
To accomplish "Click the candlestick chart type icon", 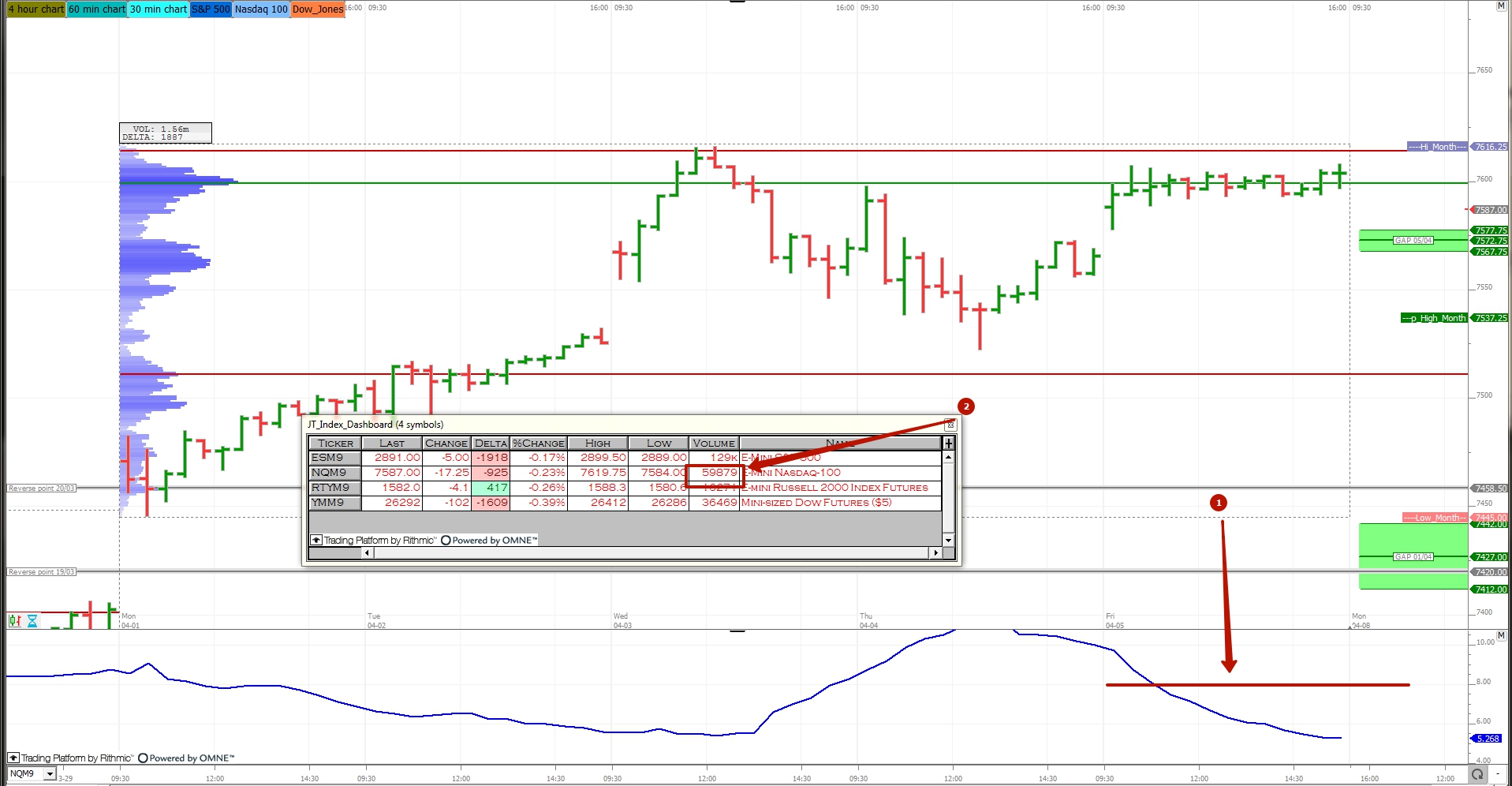I will (14, 621).
